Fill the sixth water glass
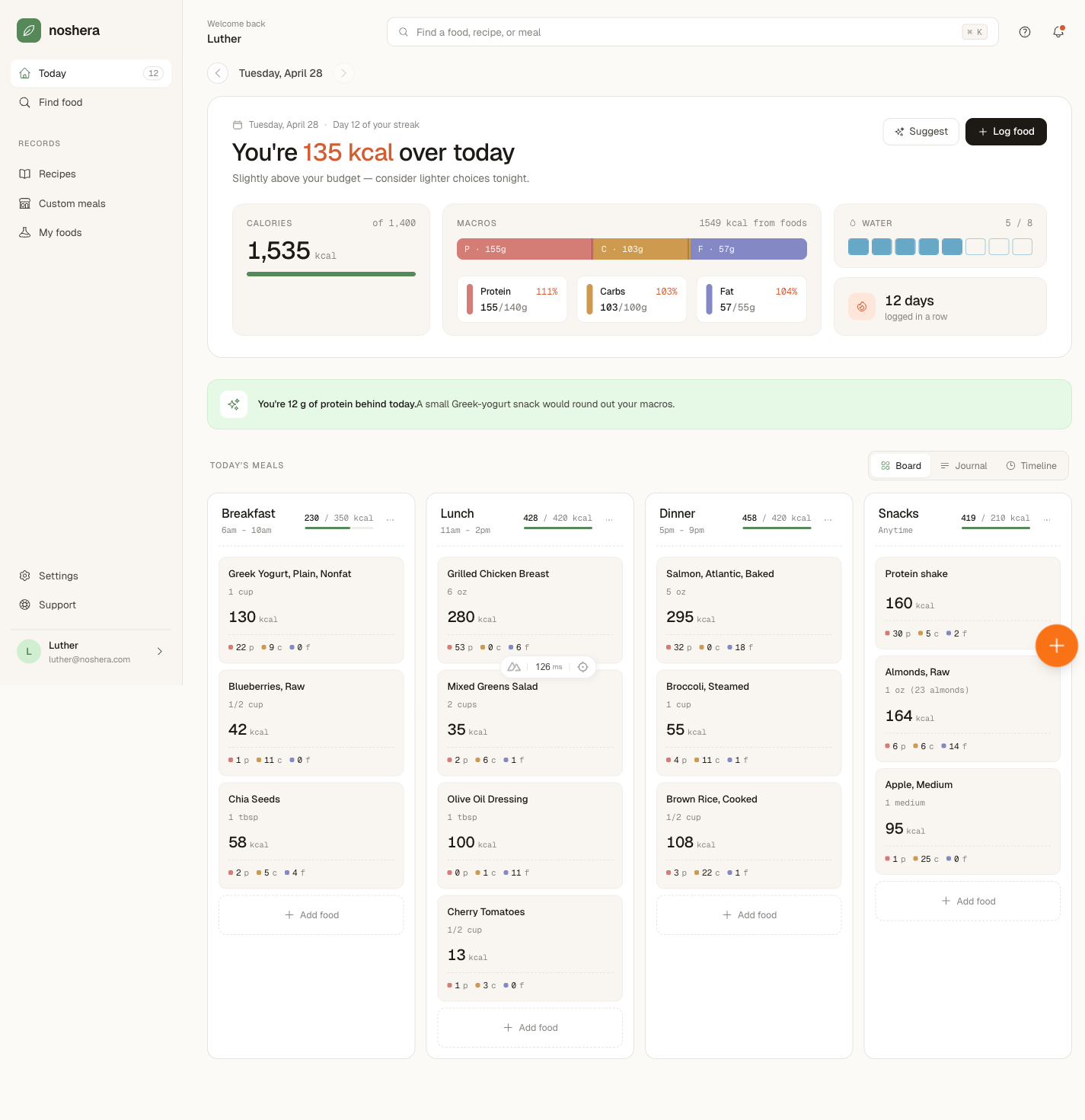 tap(975, 247)
